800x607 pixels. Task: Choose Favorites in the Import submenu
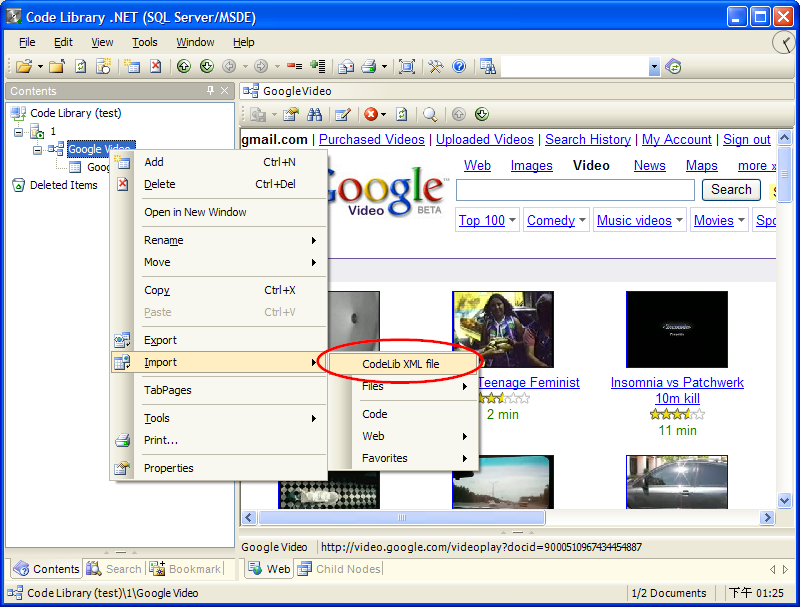pos(403,458)
